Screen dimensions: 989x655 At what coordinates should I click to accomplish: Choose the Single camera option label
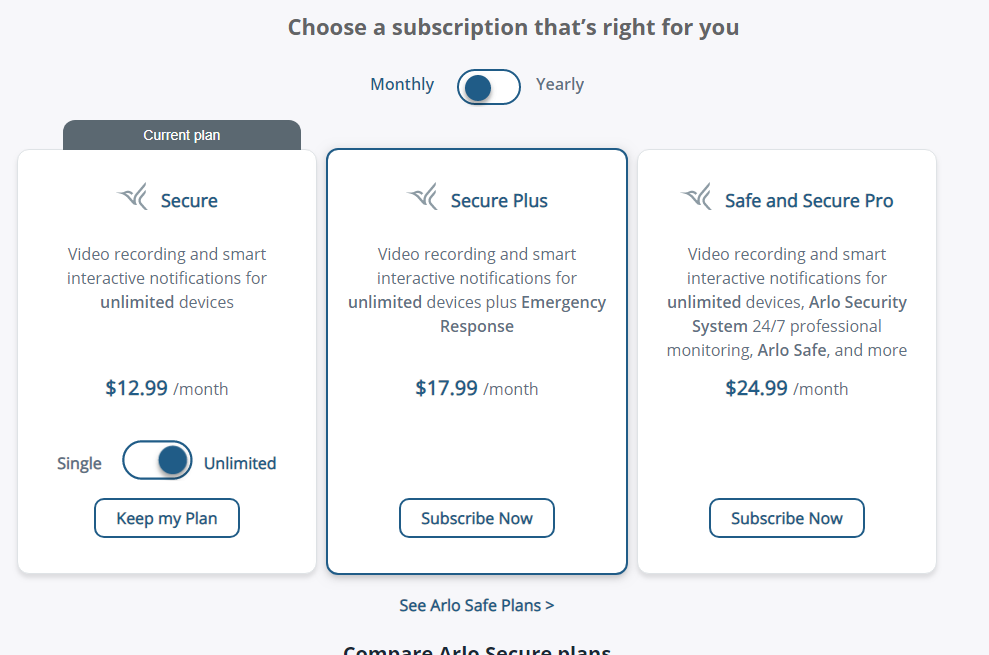point(79,464)
